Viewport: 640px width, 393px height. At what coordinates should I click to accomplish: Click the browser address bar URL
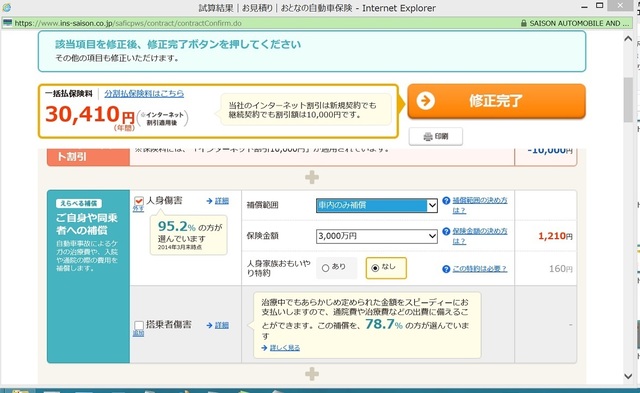tap(128, 23)
